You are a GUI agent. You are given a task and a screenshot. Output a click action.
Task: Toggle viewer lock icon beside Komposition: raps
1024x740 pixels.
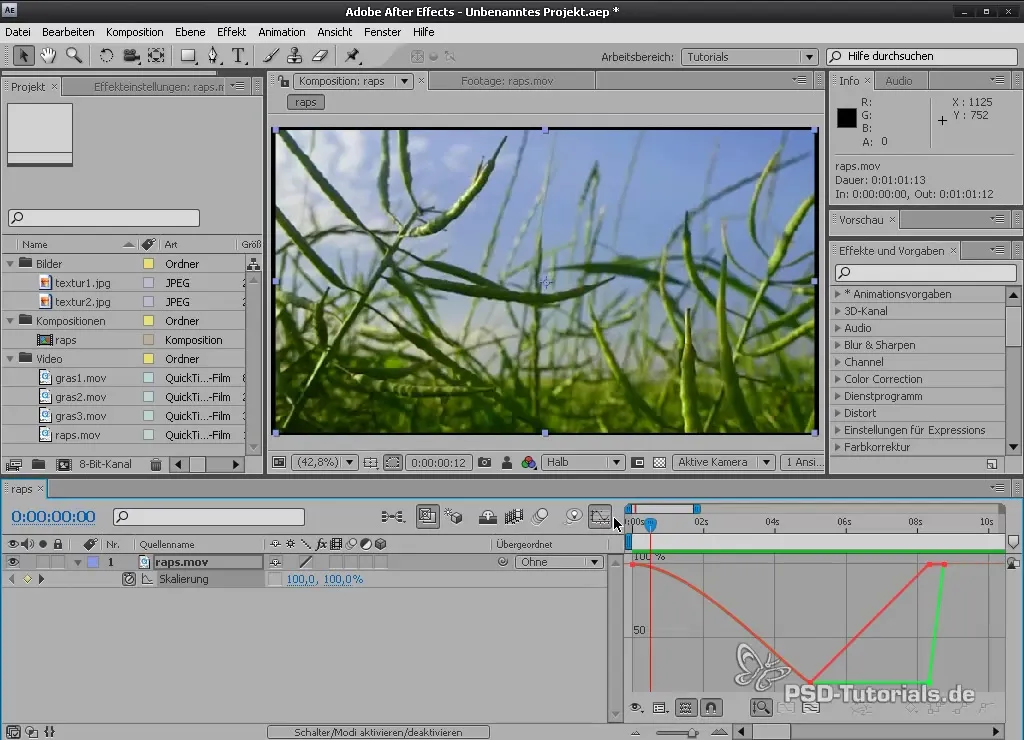tap(283, 81)
